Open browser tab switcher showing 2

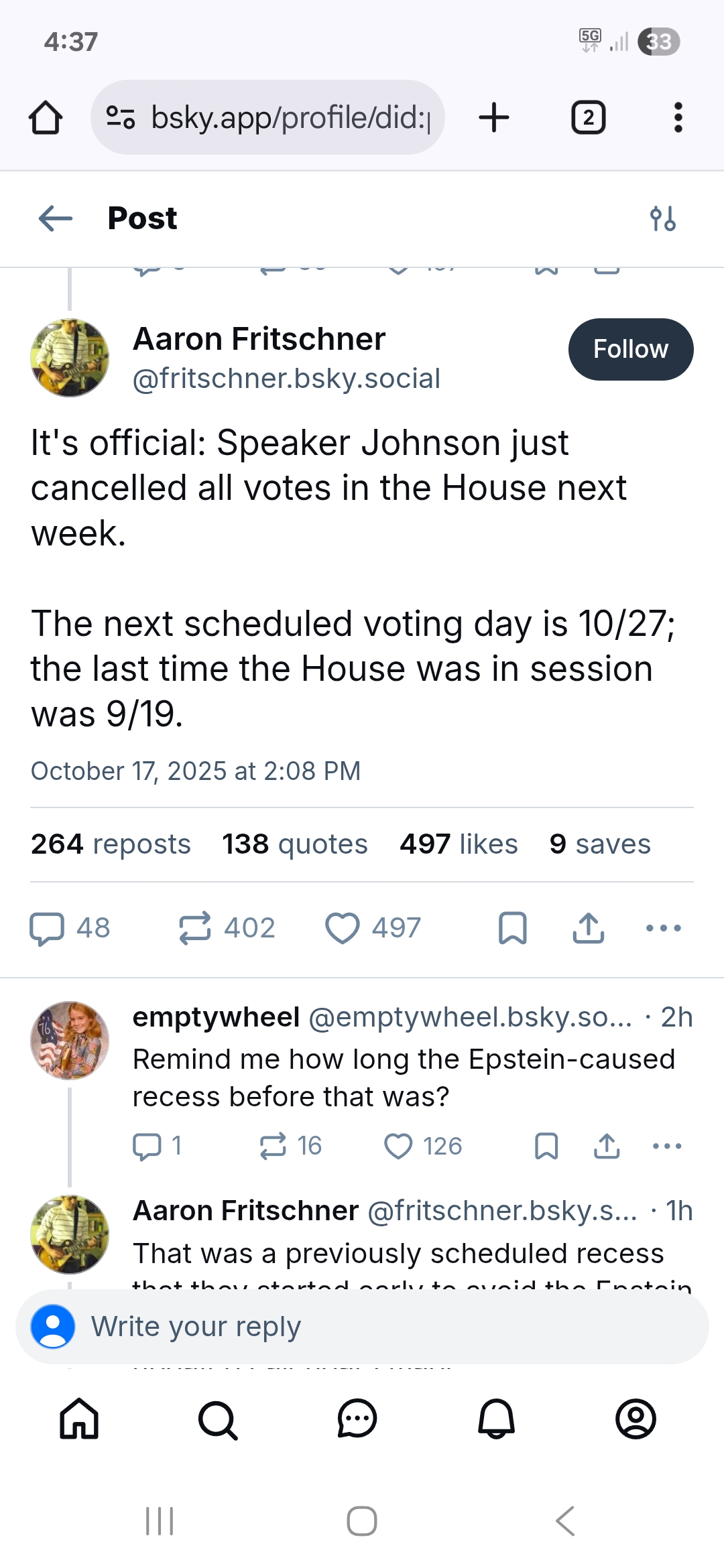tap(589, 118)
